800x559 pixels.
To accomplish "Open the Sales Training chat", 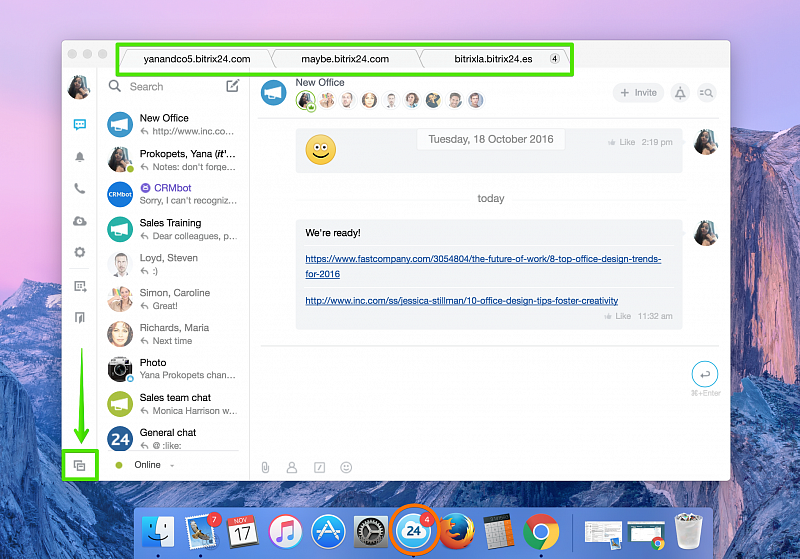I will tap(173, 229).
